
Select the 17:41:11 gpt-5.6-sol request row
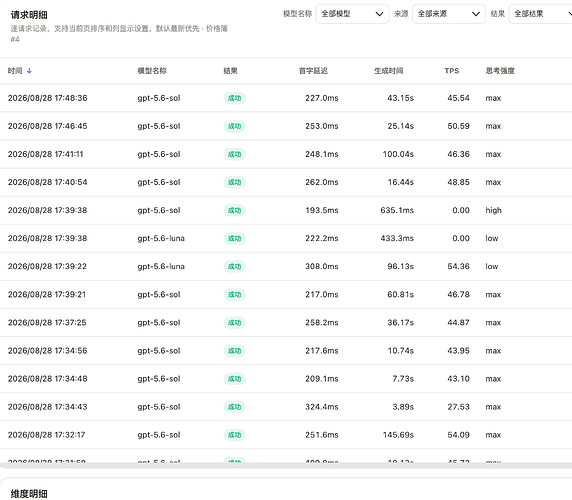286,154
